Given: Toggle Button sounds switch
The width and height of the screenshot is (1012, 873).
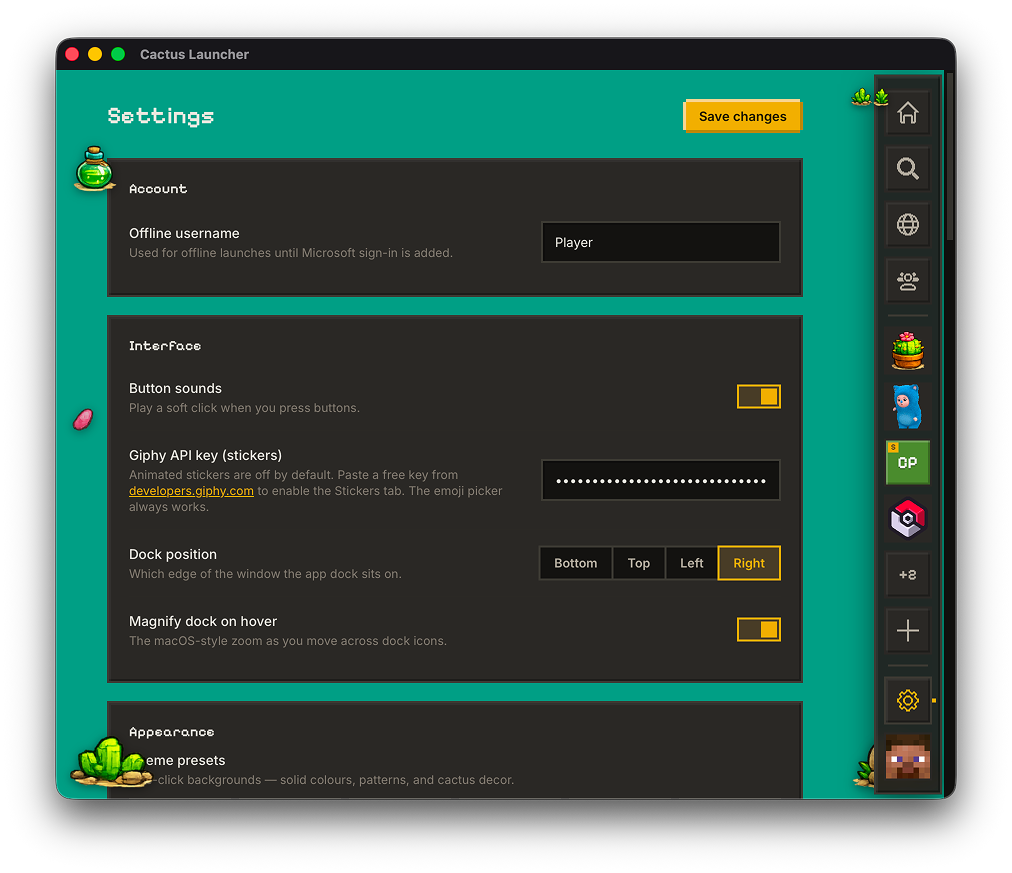Looking at the screenshot, I should 758,397.
